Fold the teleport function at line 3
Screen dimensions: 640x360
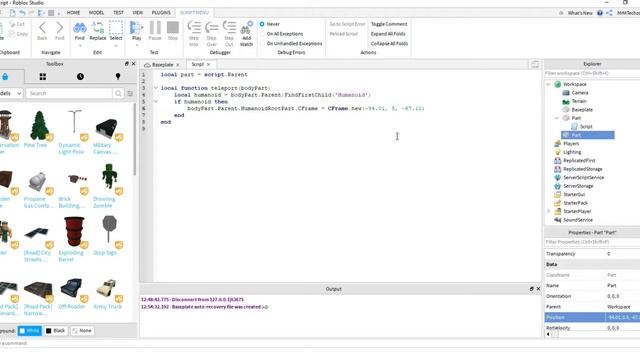[x=156, y=88]
